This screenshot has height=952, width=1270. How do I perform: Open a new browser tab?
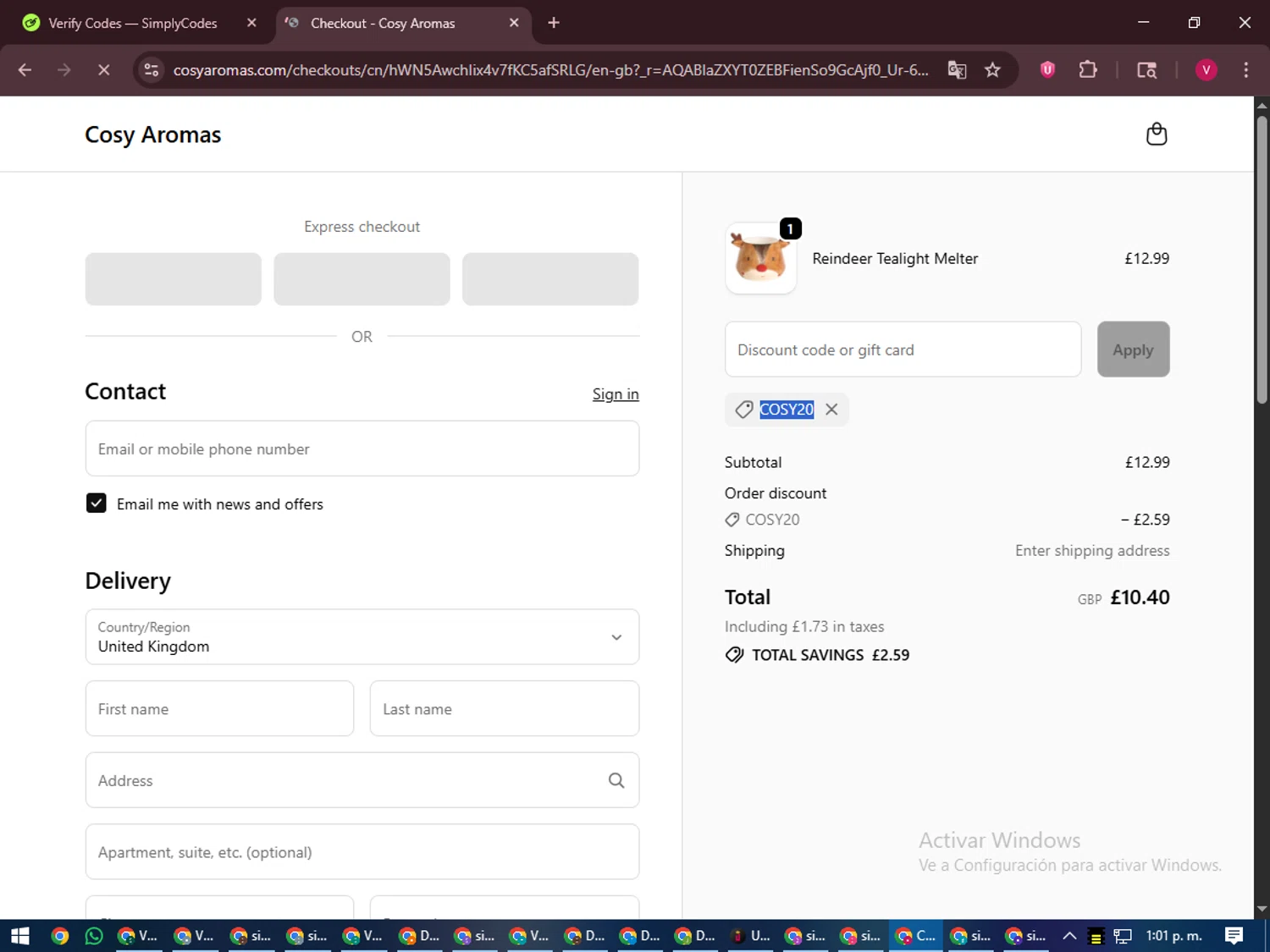[554, 23]
